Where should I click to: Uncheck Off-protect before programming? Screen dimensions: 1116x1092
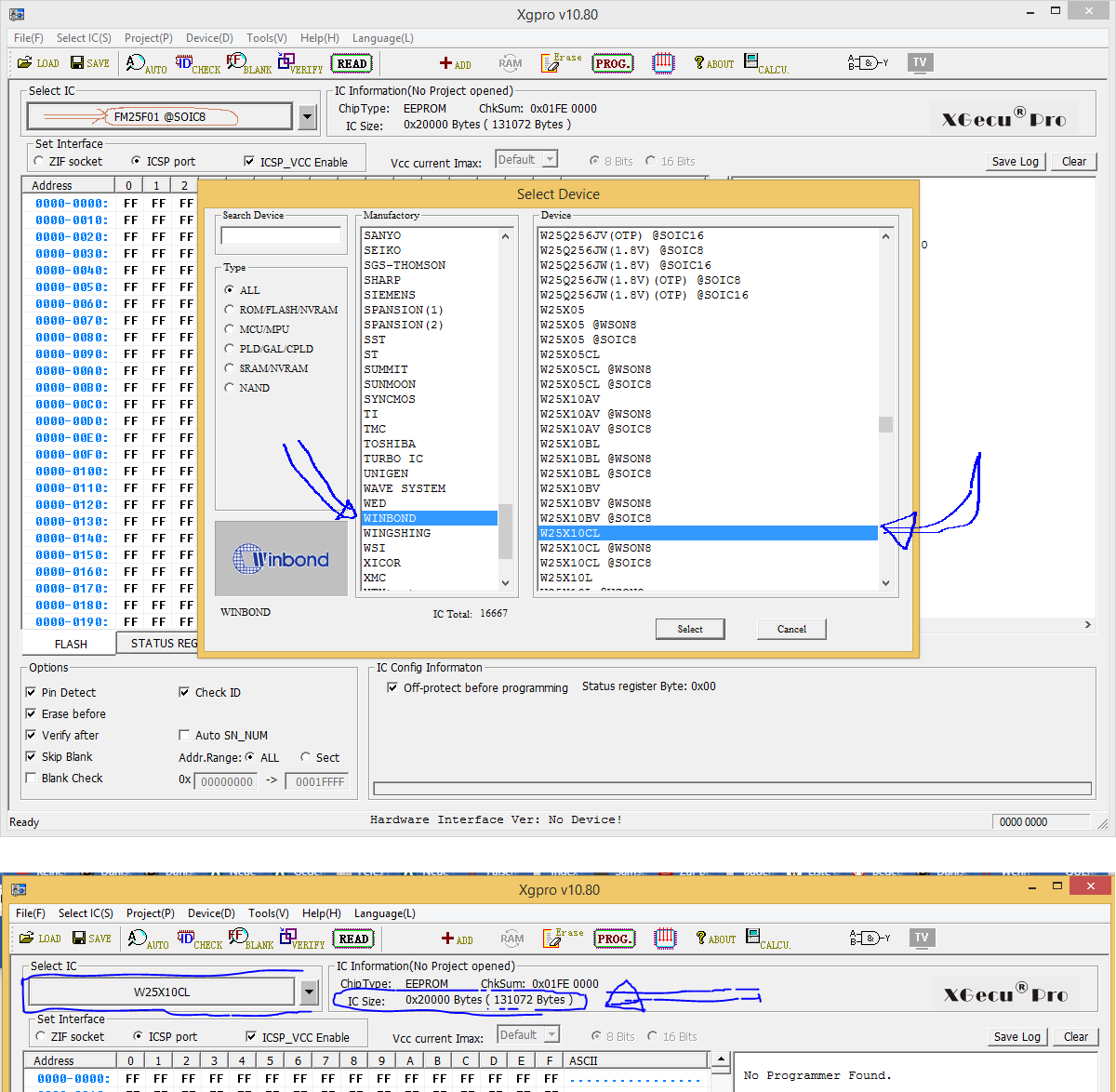click(x=392, y=686)
